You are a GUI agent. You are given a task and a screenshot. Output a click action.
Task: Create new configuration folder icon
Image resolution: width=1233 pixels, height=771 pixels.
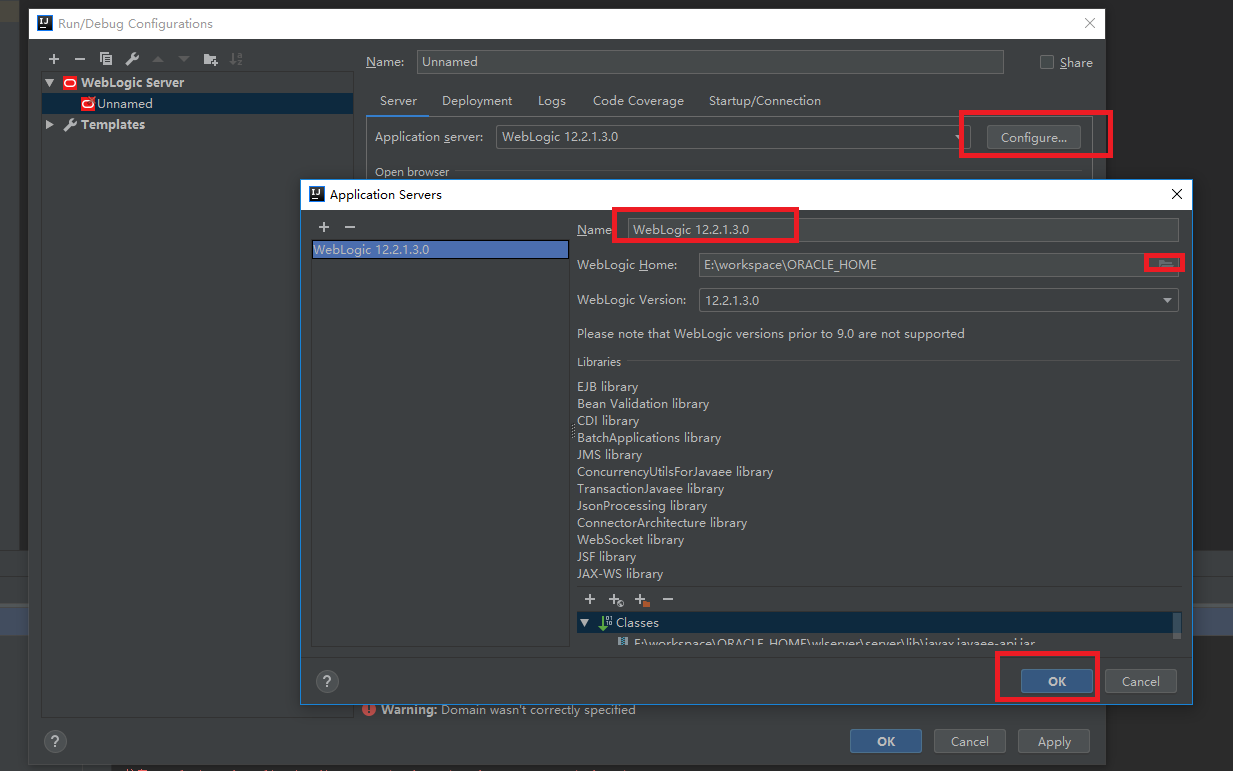pyautogui.click(x=210, y=60)
